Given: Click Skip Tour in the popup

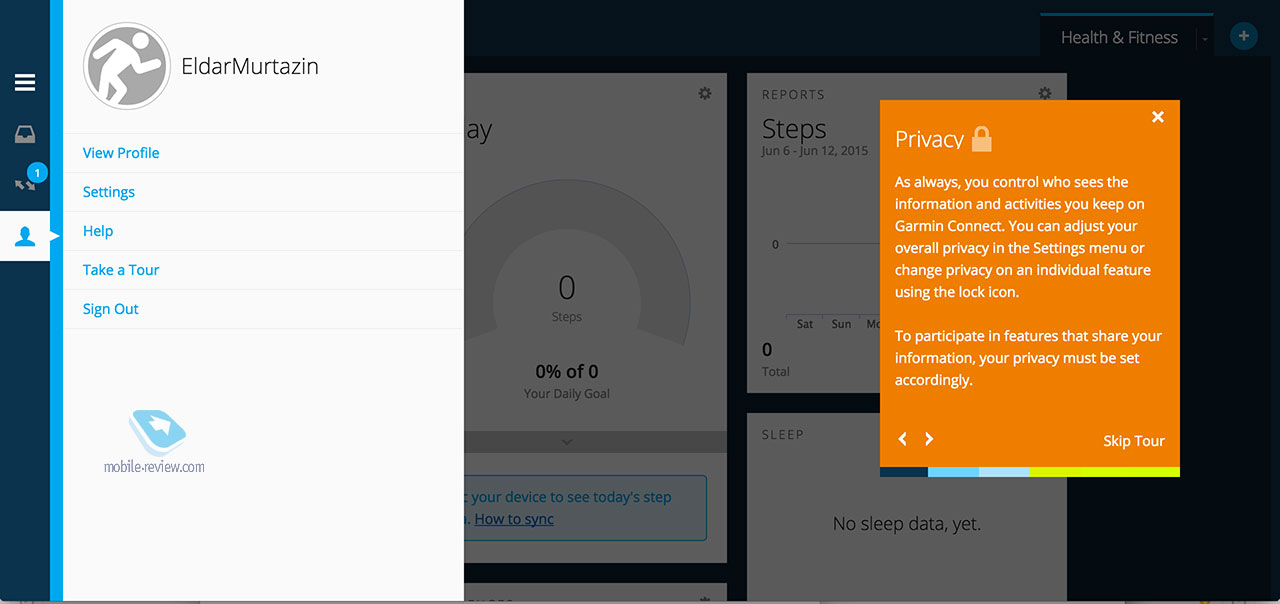Looking at the screenshot, I should [x=1134, y=441].
